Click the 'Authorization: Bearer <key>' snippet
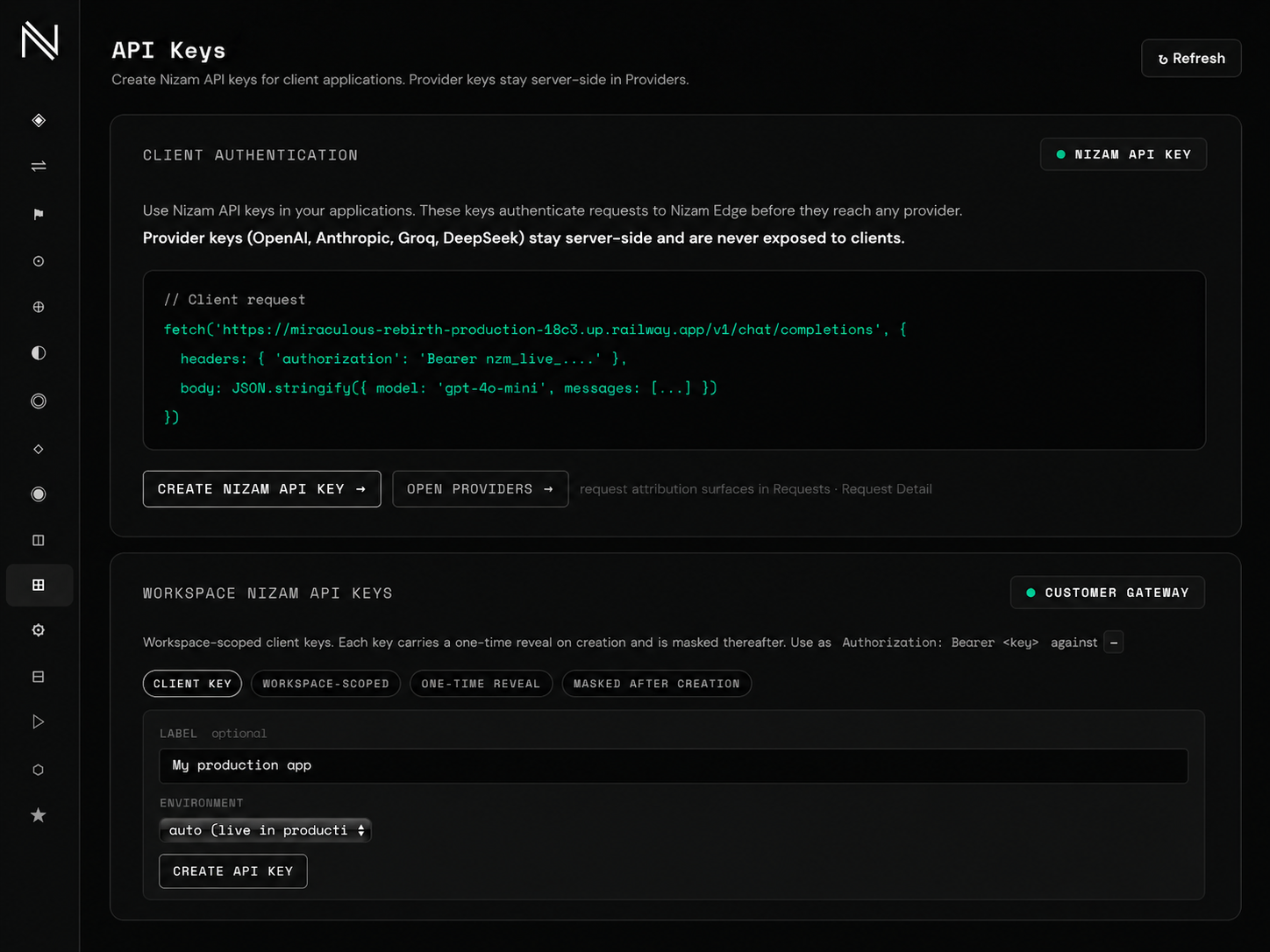This screenshot has width=1270, height=952. point(940,643)
